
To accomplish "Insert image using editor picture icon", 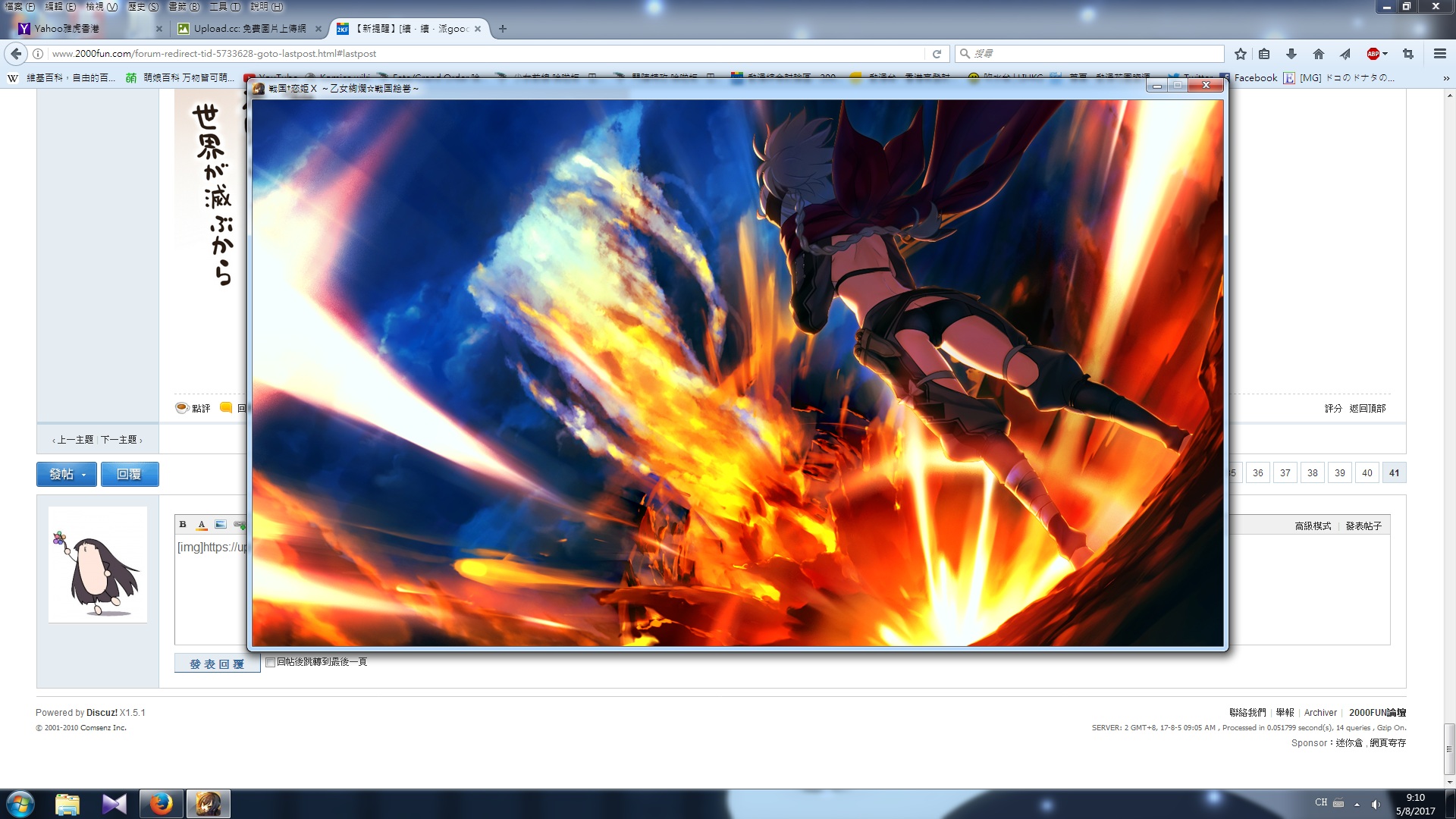I will coord(220,525).
